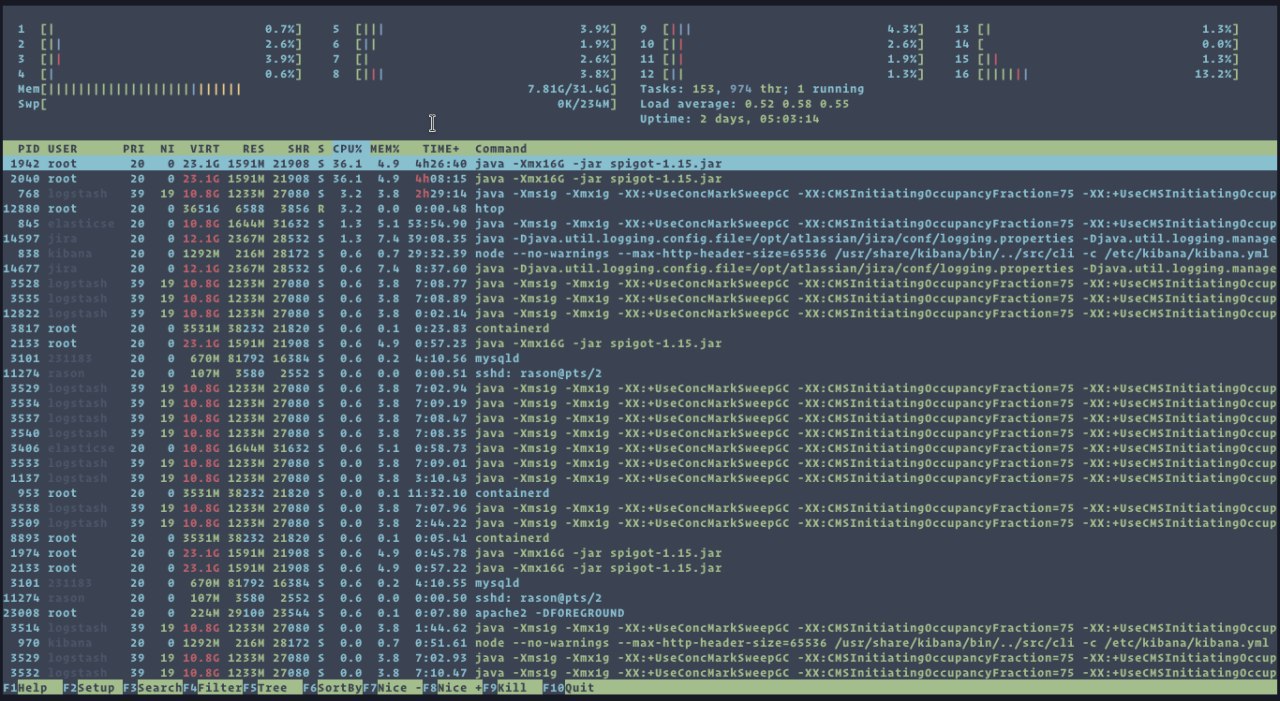
Task: Select logstash process row PID 3535
Action: pos(640,298)
